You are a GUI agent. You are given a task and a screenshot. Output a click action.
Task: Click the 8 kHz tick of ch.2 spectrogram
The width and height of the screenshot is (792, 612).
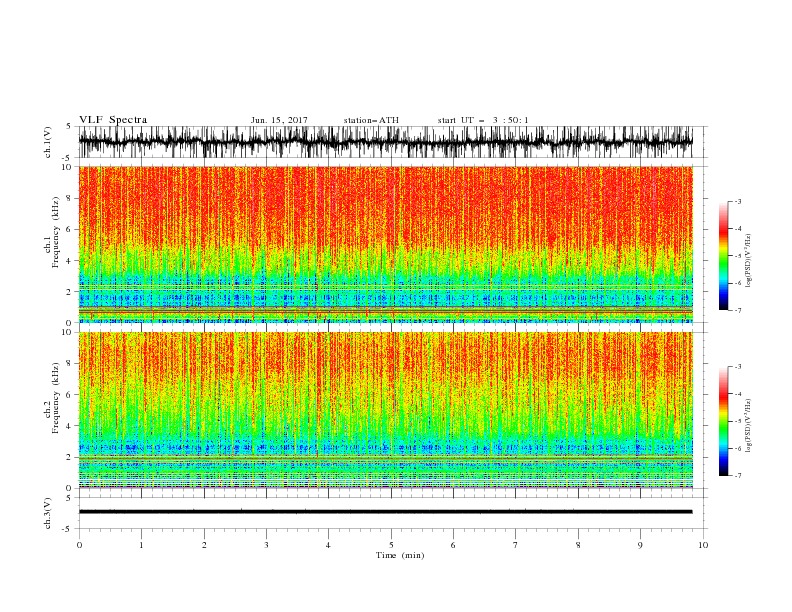[70, 364]
